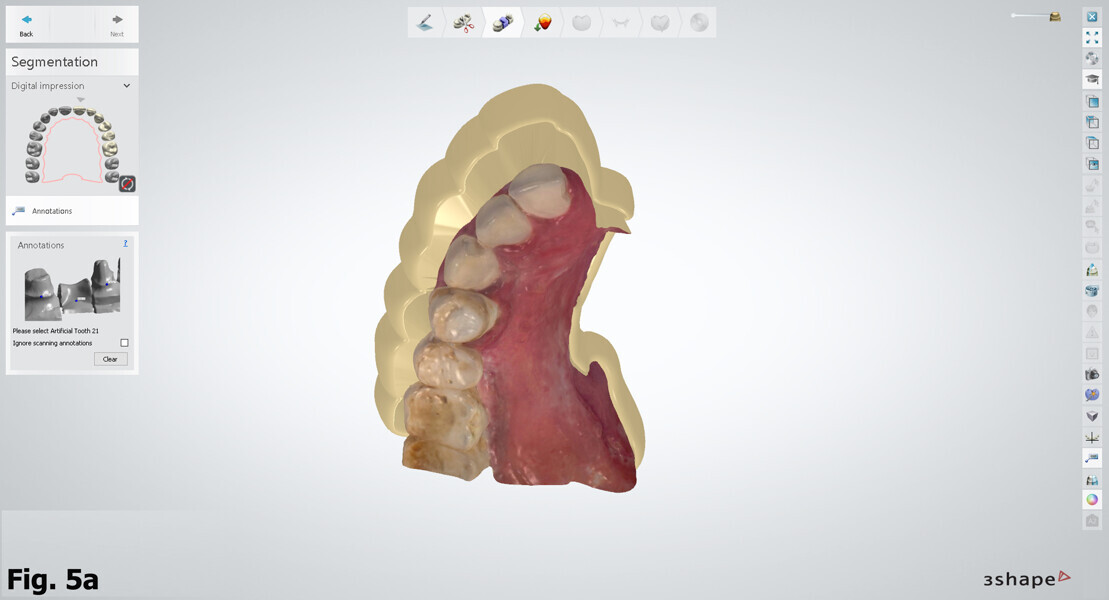Click the color wheel texture icon
The height and width of the screenshot is (600, 1109).
pyautogui.click(x=1092, y=499)
